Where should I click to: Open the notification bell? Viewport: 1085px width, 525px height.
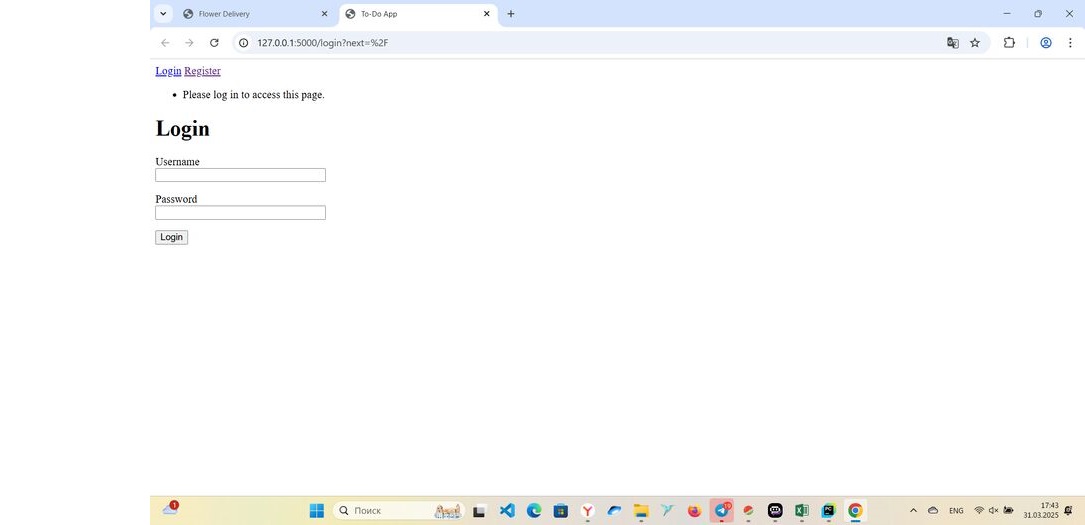click(1068, 510)
